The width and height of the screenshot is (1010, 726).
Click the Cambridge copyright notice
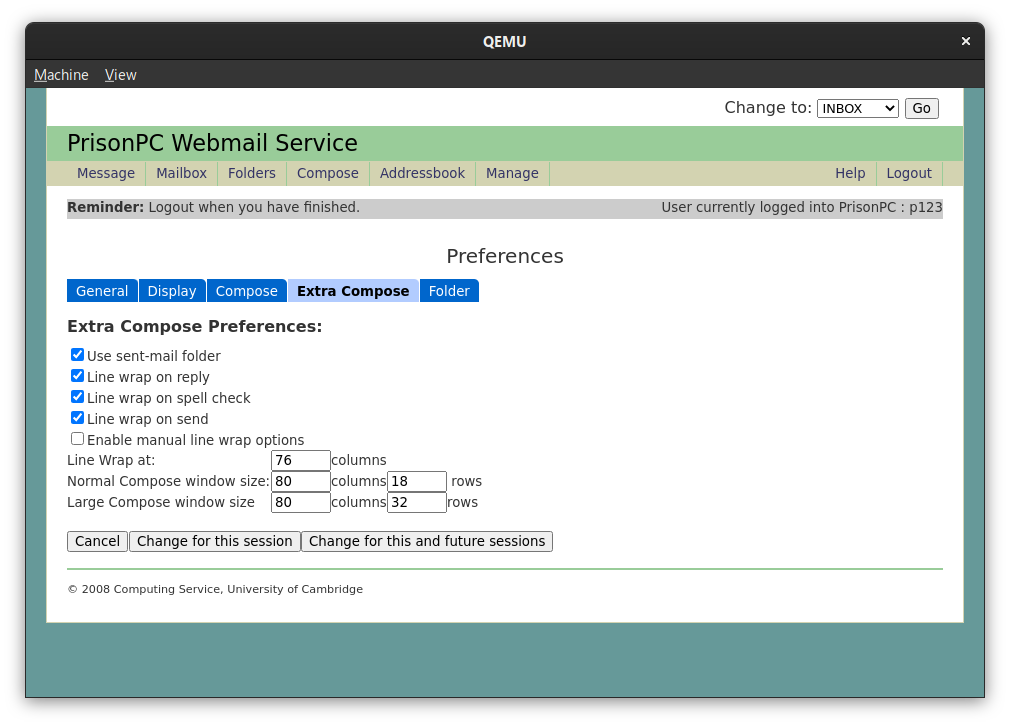[x=215, y=589]
